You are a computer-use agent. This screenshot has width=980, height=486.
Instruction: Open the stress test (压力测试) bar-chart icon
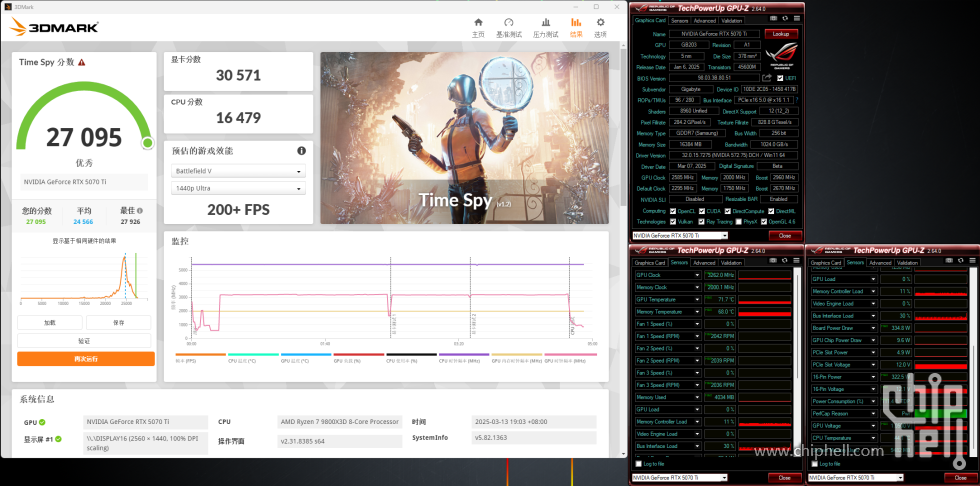(546, 22)
